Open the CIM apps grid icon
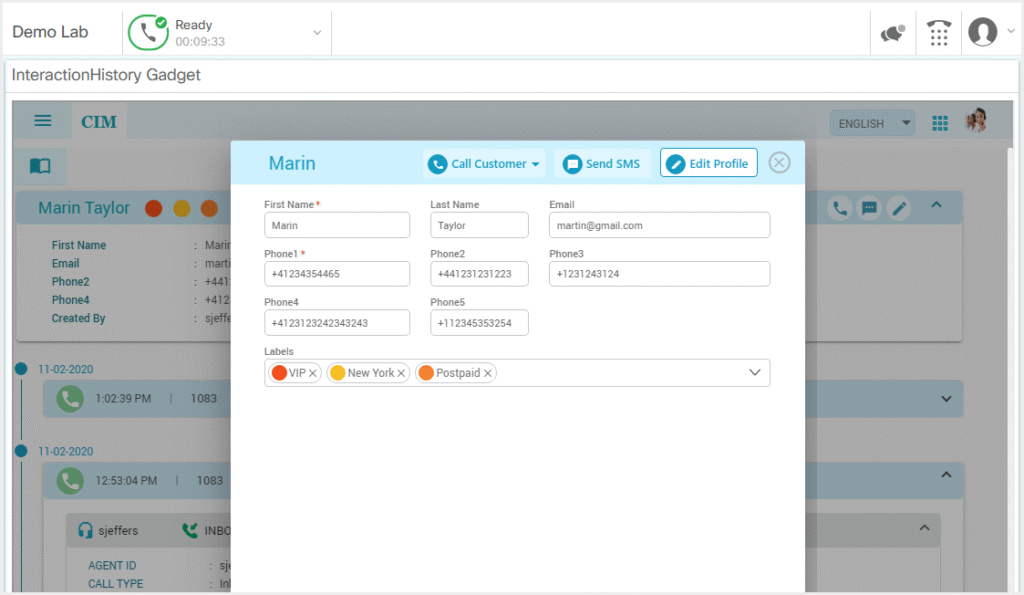Screen dimensions: 1024x595 (x=940, y=123)
